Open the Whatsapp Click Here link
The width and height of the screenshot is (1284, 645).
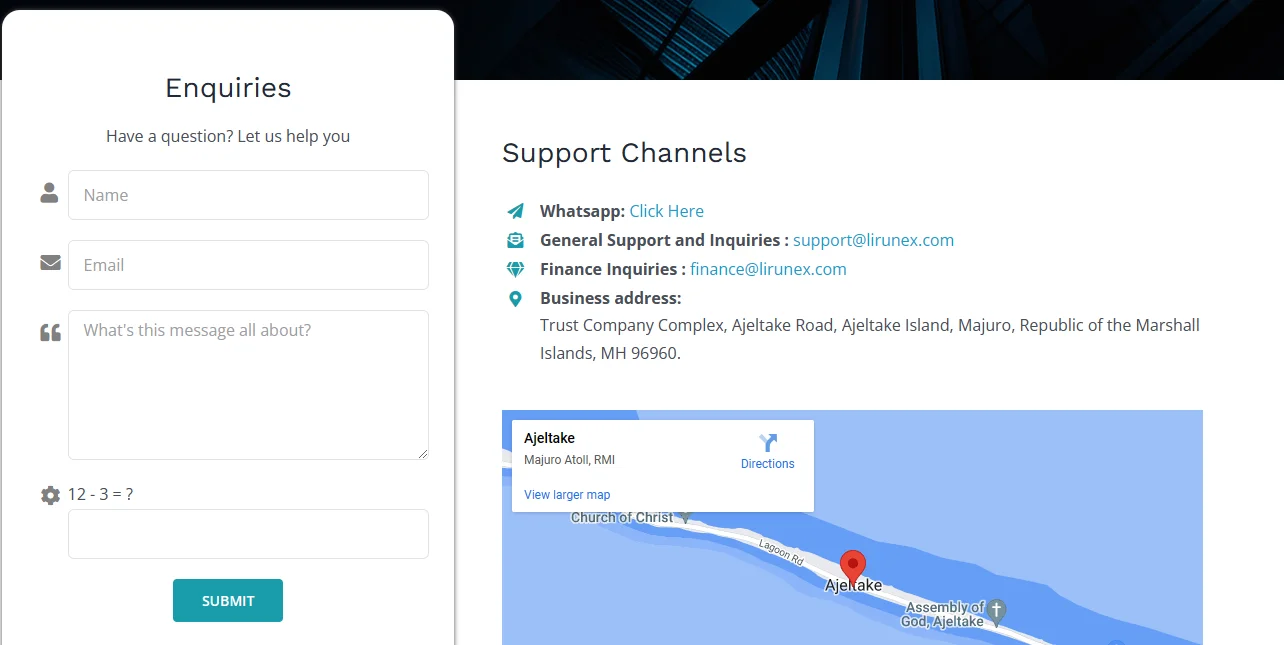[x=667, y=211]
